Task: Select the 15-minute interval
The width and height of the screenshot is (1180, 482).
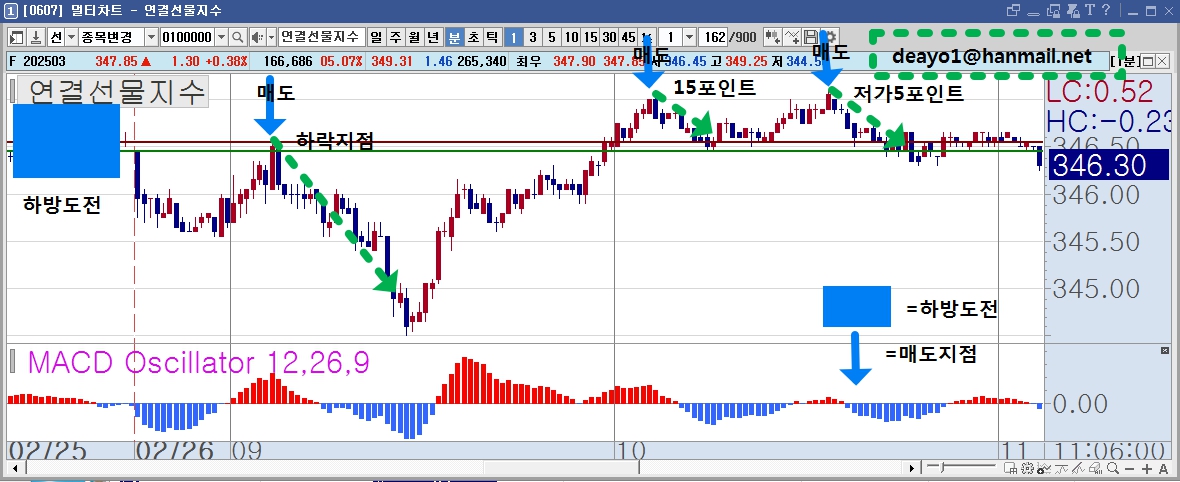Action: (590, 37)
